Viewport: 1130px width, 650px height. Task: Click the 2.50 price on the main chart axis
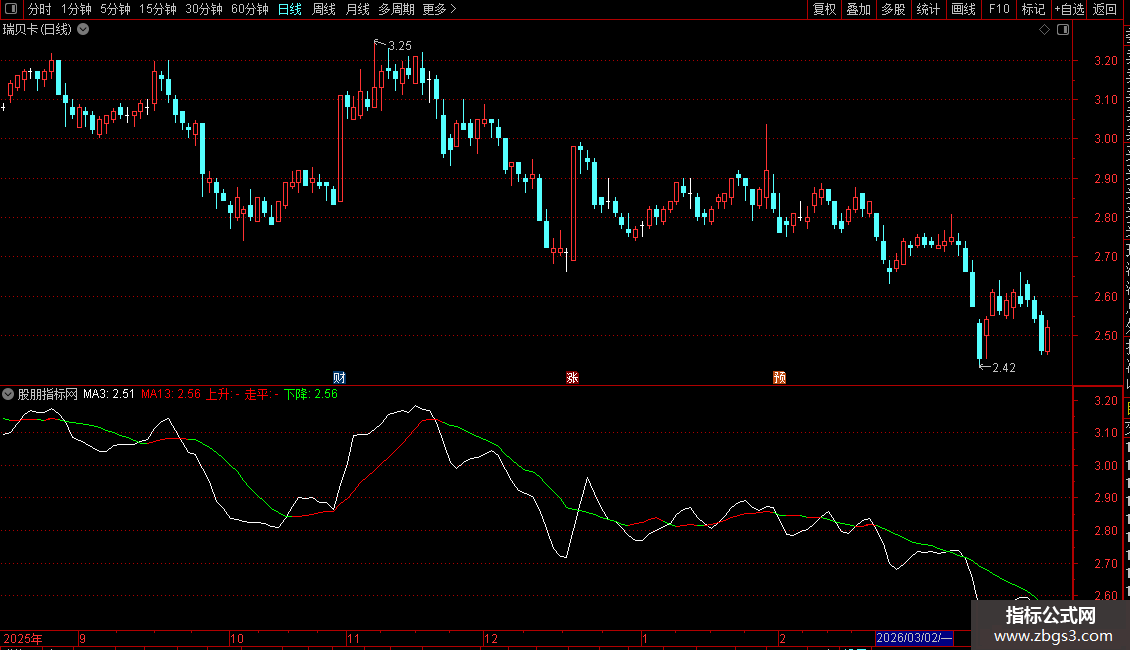click(x=1105, y=336)
